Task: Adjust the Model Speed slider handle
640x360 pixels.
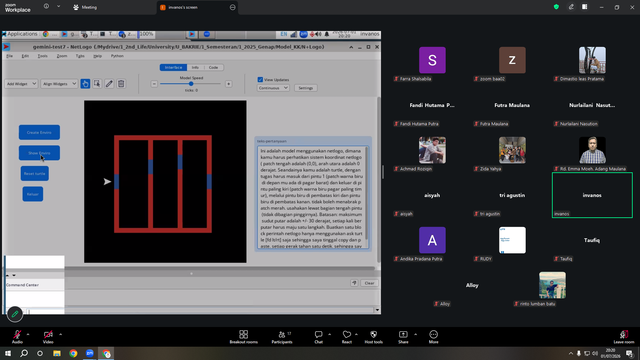Action: (x=191, y=84)
